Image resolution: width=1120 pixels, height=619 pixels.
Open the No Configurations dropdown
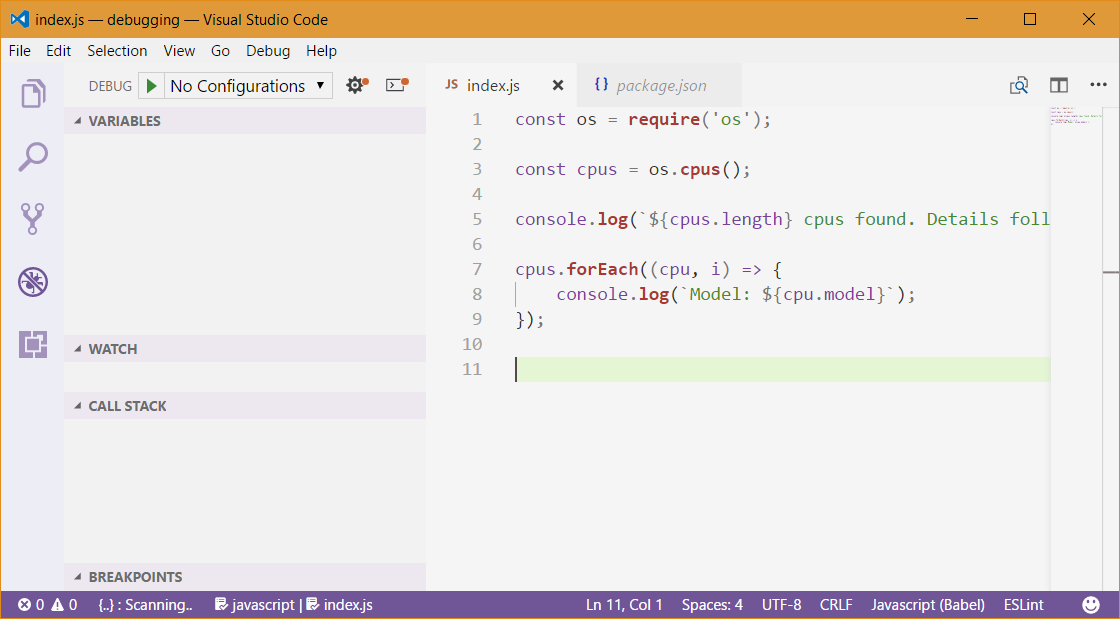248,86
